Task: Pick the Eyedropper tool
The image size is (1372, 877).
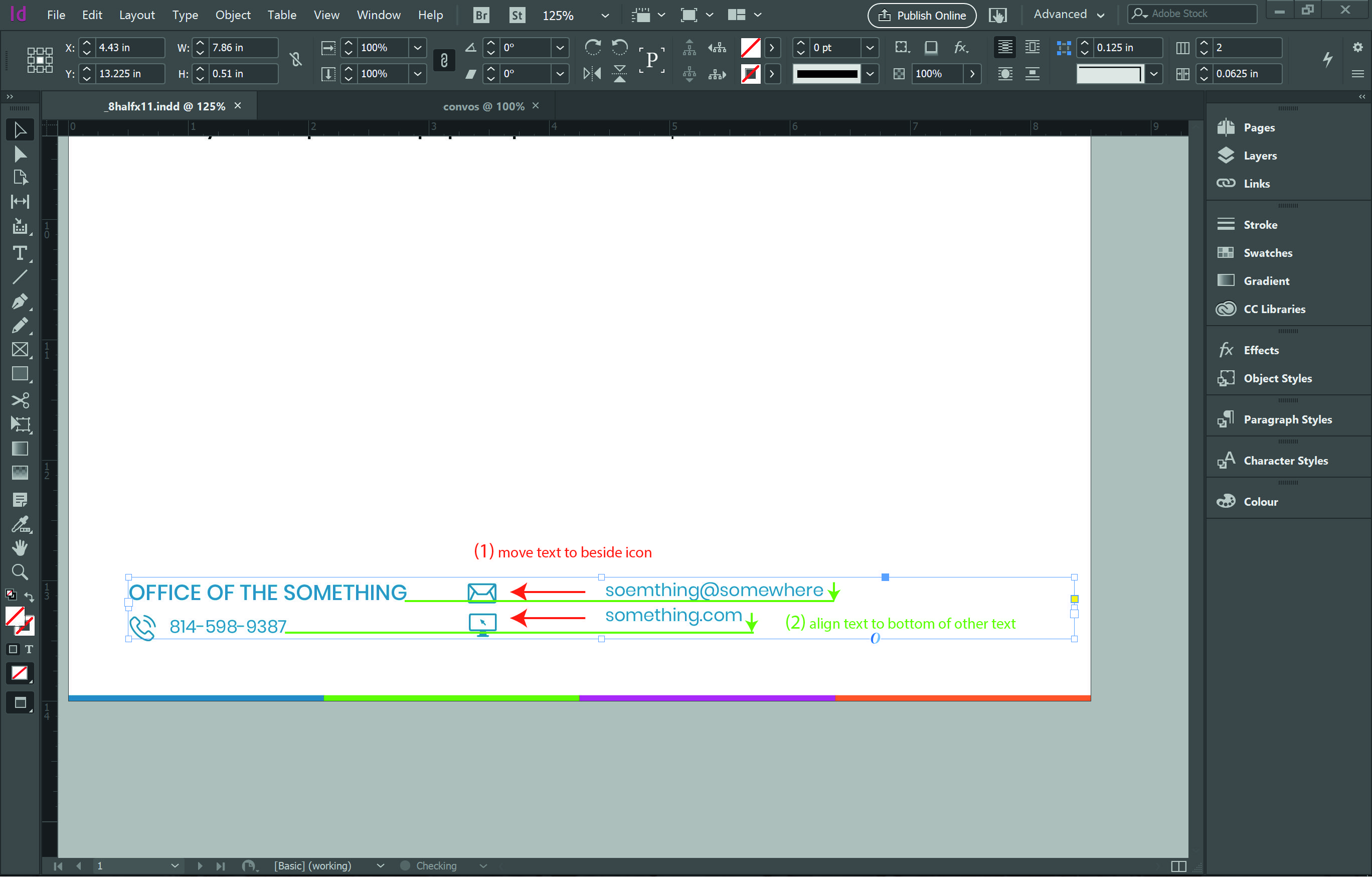Action: tap(20, 524)
